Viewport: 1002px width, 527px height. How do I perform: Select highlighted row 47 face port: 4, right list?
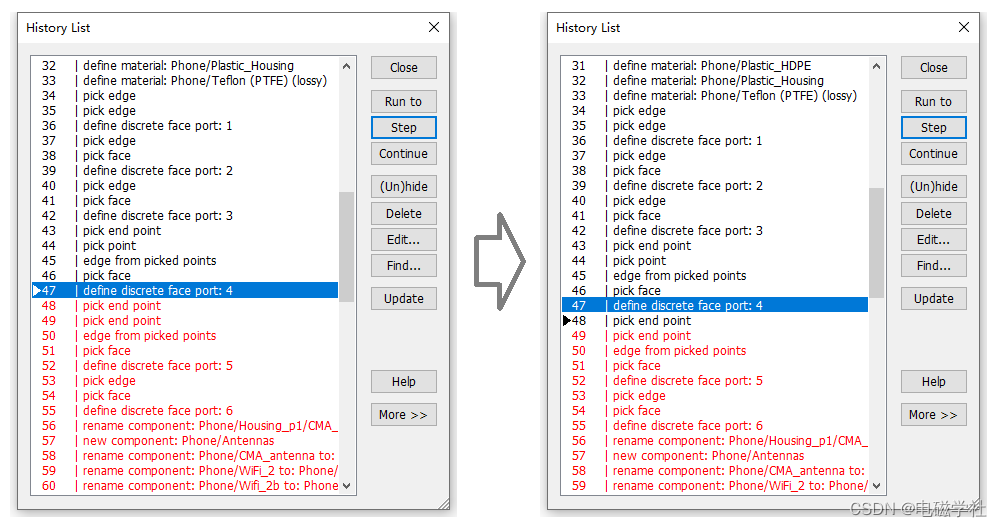point(715,306)
